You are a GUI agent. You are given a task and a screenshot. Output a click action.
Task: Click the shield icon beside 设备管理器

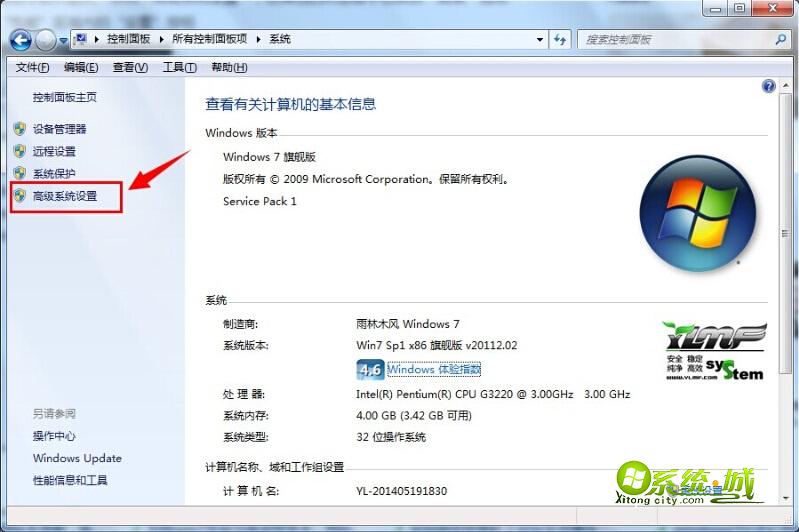tap(19, 129)
